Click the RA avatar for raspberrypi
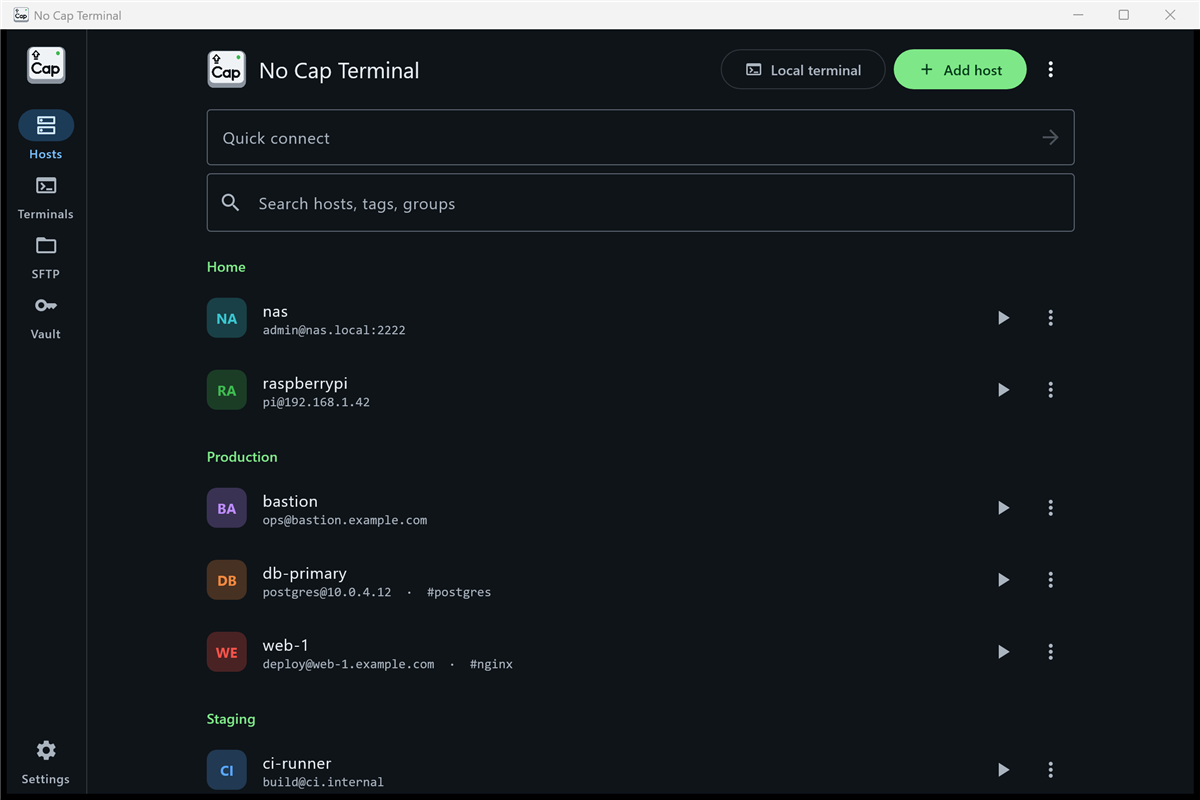The width and height of the screenshot is (1200, 800). click(x=227, y=390)
